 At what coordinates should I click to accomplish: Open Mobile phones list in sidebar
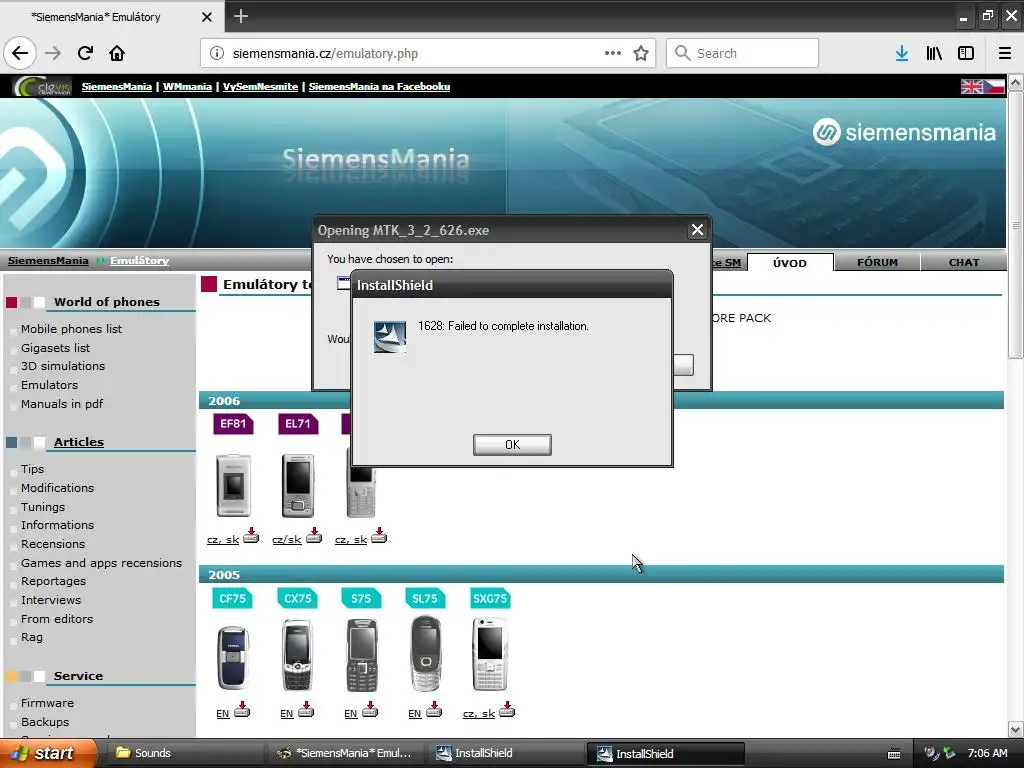pos(71,329)
